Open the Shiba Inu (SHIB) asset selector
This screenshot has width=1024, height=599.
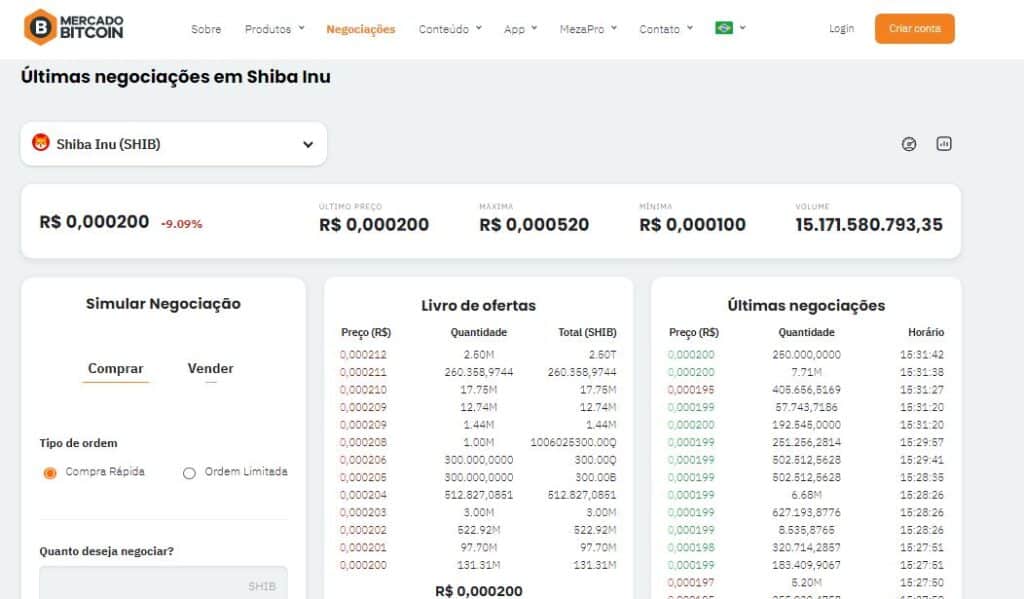[174, 144]
